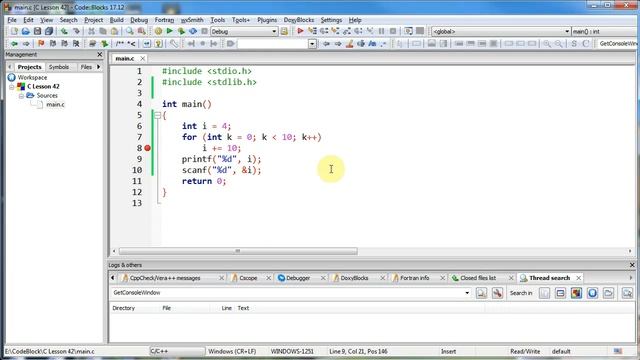Open the Closed files list tab
Image resolution: width=640 pixels, height=360 pixels.
478,278
